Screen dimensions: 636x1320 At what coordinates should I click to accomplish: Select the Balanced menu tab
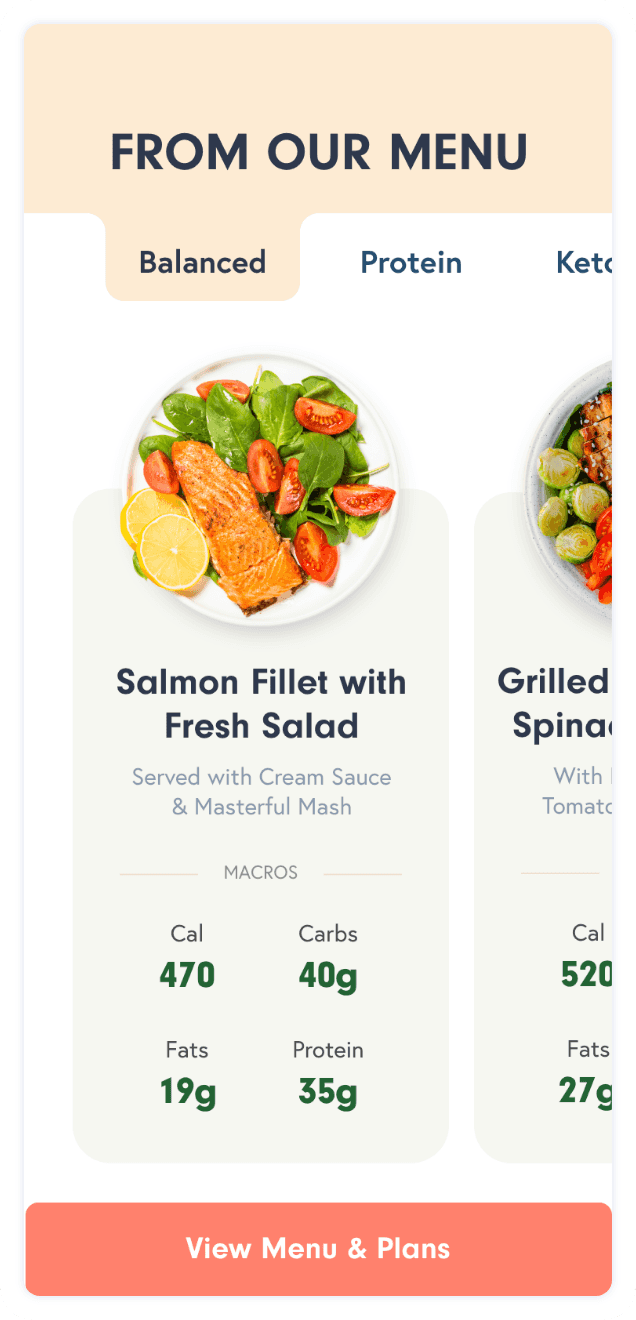pyautogui.click(x=202, y=262)
